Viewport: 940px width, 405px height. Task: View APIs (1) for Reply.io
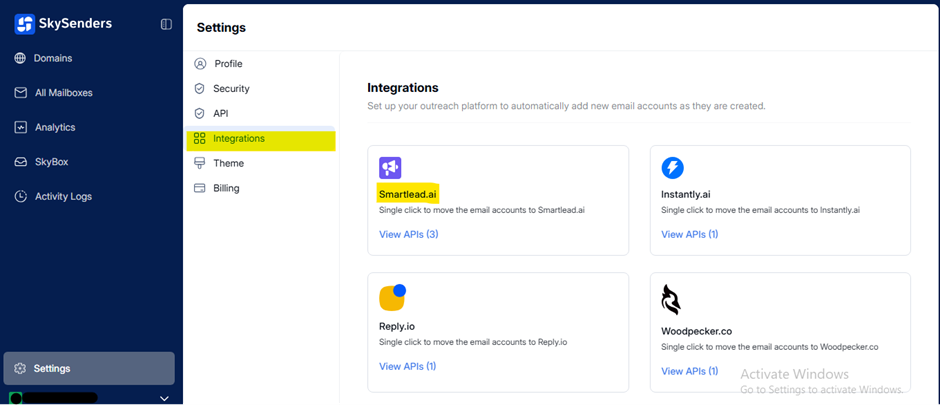pyautogui.click(x=408, y=366)
